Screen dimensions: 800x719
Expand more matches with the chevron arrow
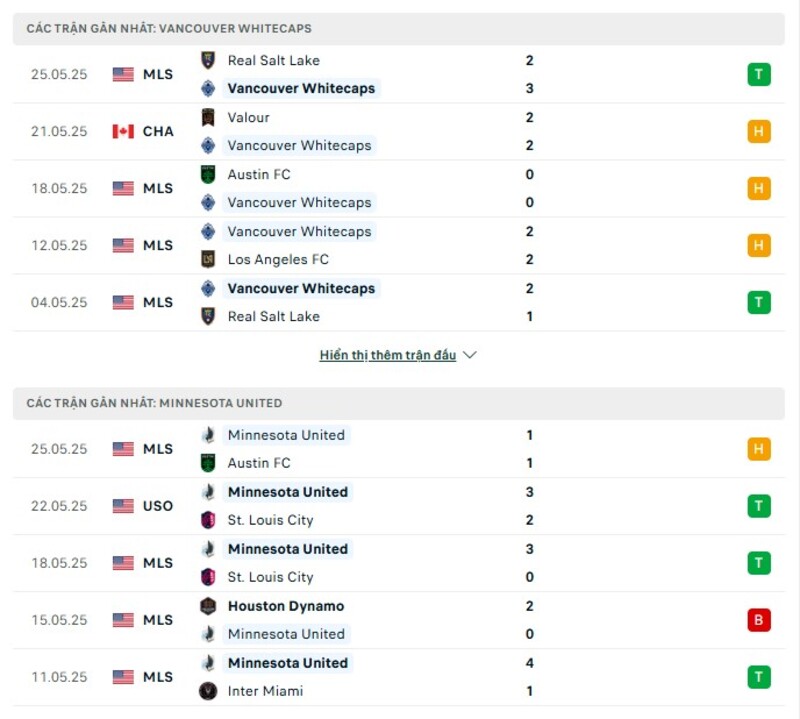470,355
